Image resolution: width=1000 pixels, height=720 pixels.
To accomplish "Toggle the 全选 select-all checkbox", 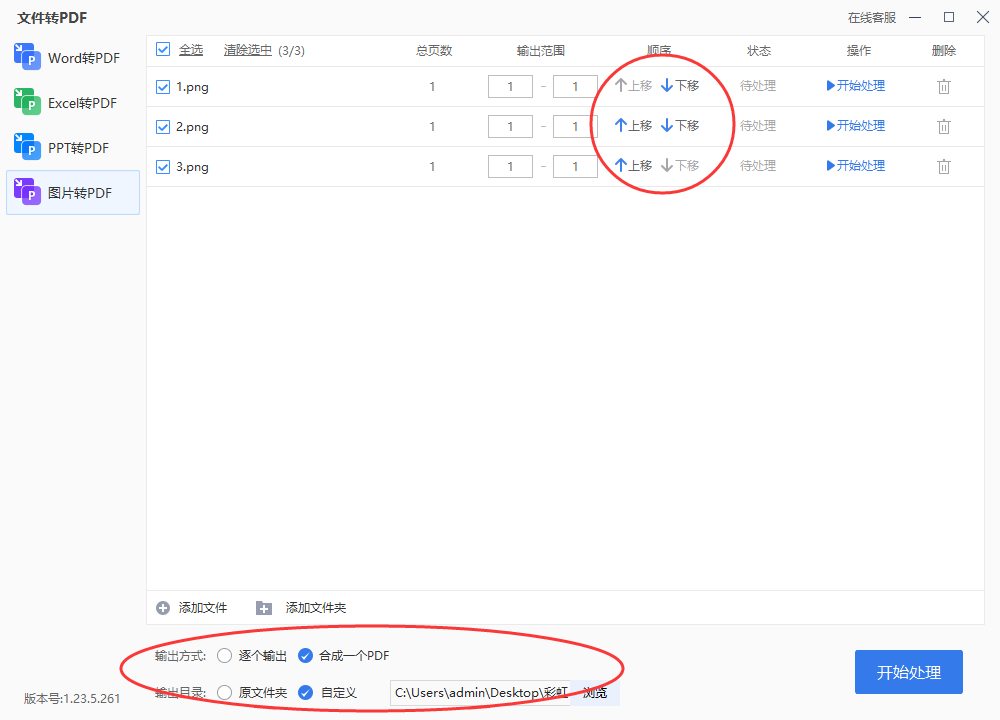I will click(x=163, y=50).
